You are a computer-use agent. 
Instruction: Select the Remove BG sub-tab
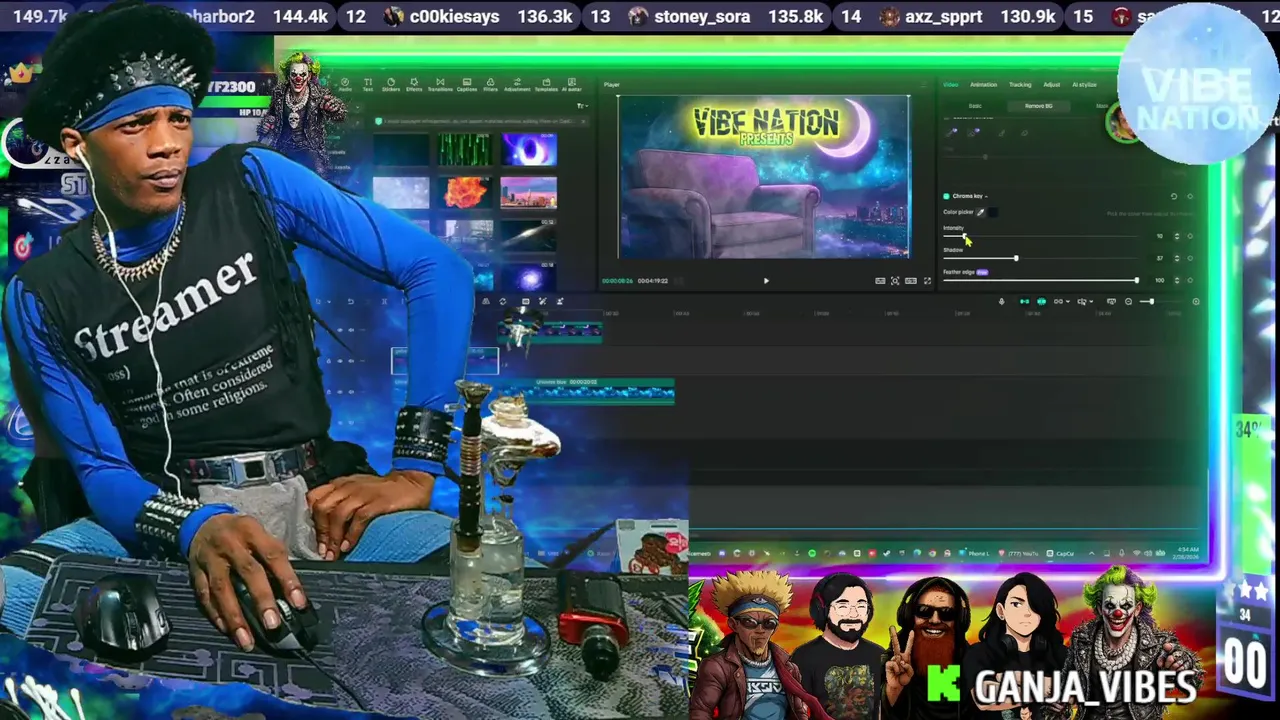(x=1039, y=106)
